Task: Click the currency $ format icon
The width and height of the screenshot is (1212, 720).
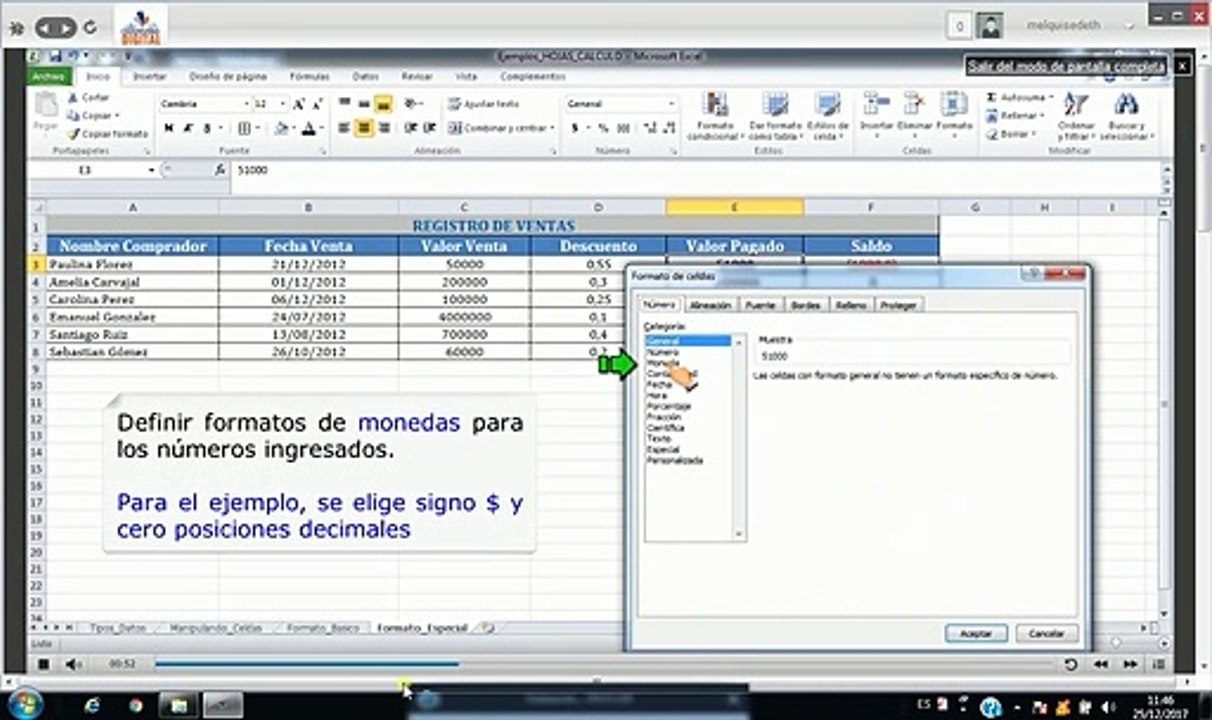Action: [x=575, y=128]
